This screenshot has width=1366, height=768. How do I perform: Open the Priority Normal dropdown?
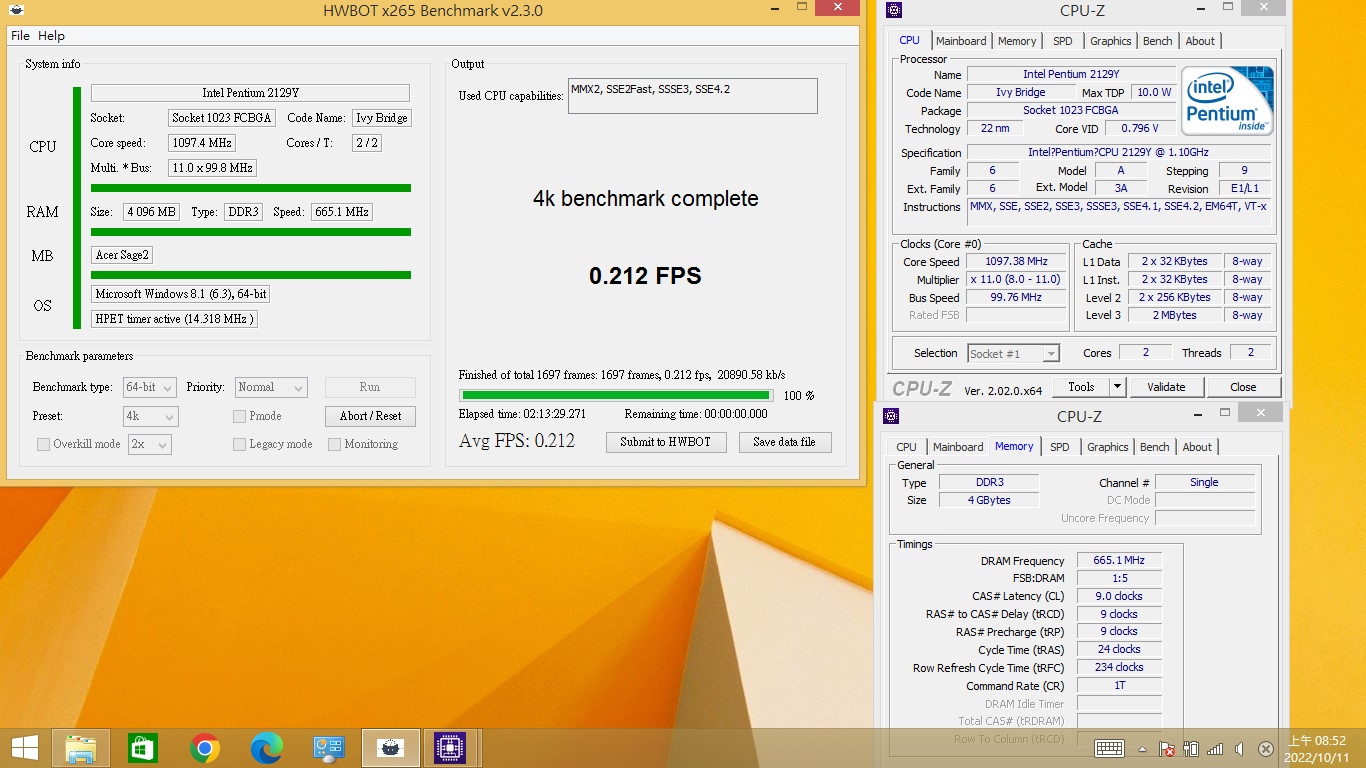click(x=271, y=387)
